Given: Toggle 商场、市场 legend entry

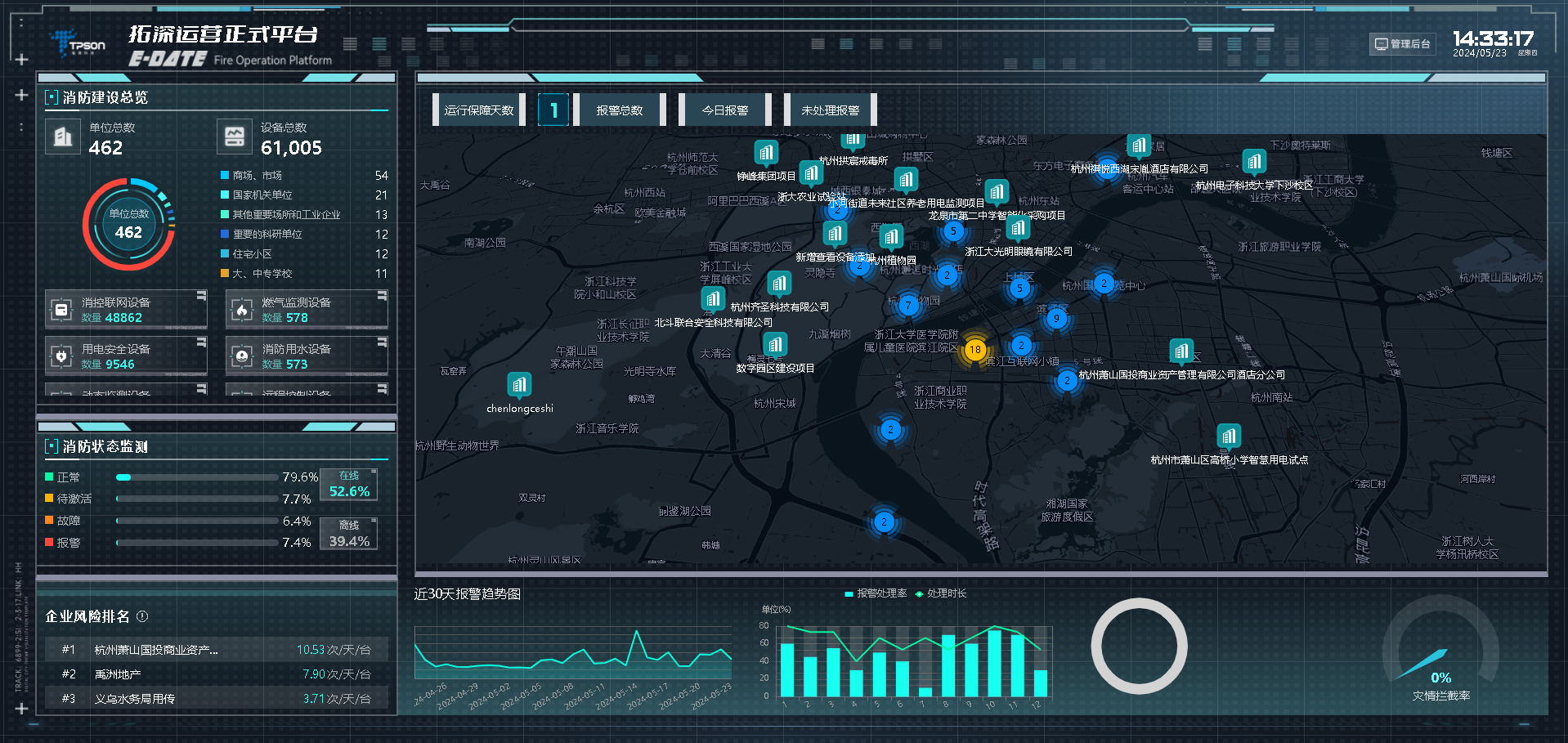Looking at the screenshot, I should point(251,176).
